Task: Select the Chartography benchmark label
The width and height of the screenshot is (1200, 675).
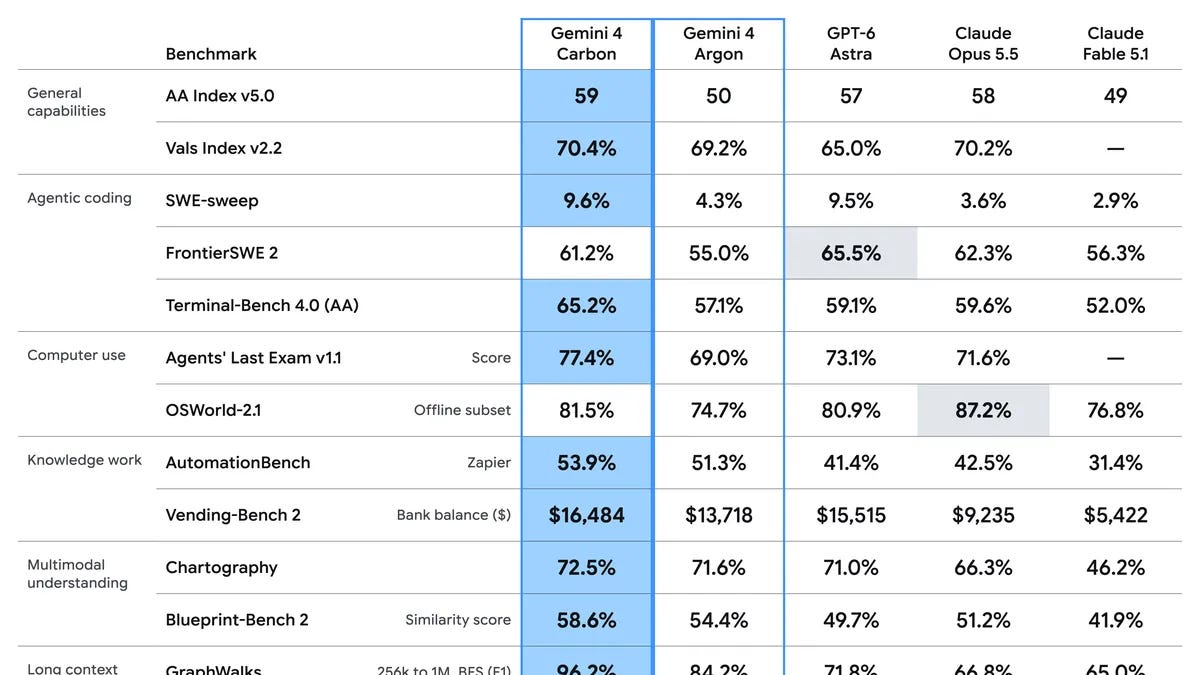Action: (222, 568)
